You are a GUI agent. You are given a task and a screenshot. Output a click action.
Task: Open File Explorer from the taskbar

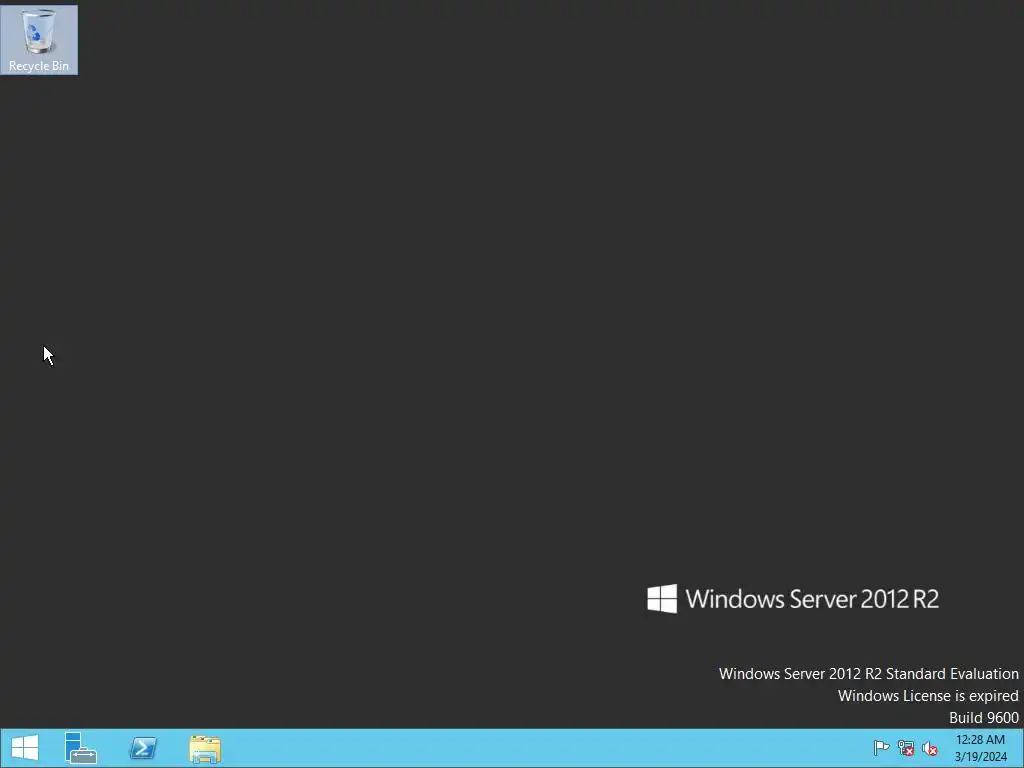click(x=205, y=748)
